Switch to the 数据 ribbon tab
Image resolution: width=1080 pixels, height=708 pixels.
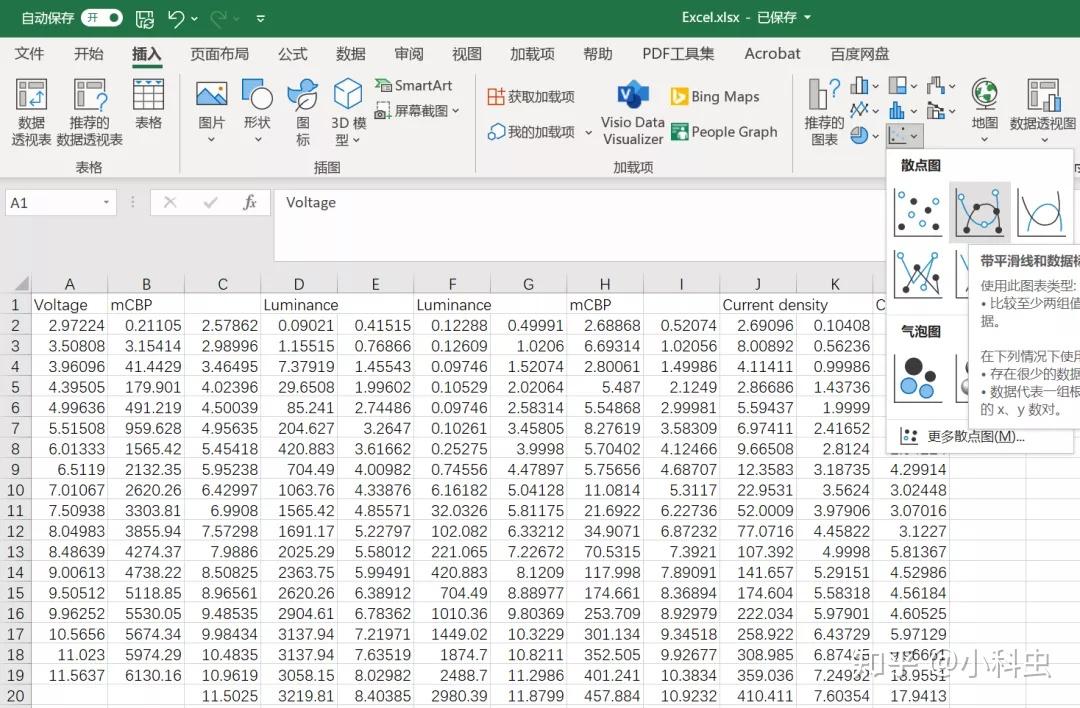pos(351,53)
